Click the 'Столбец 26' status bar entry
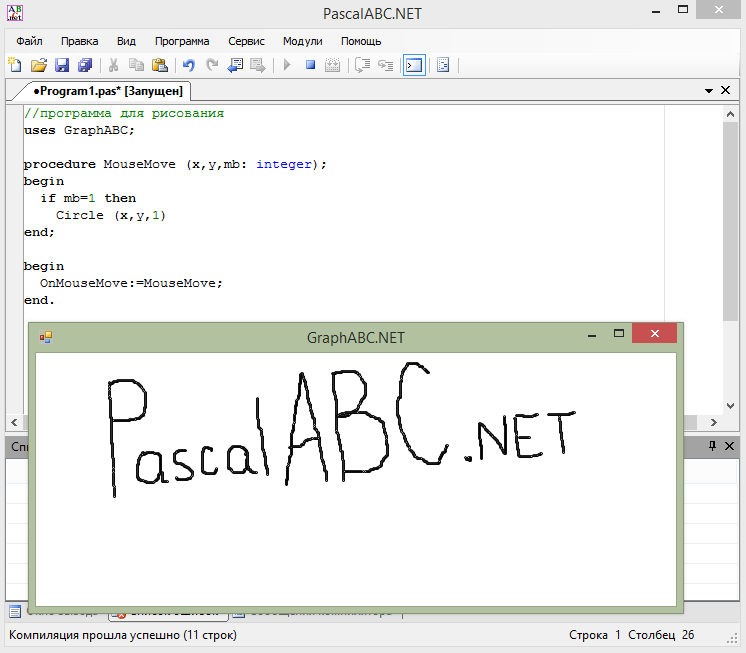746x653 pixels. coord(661,635)
